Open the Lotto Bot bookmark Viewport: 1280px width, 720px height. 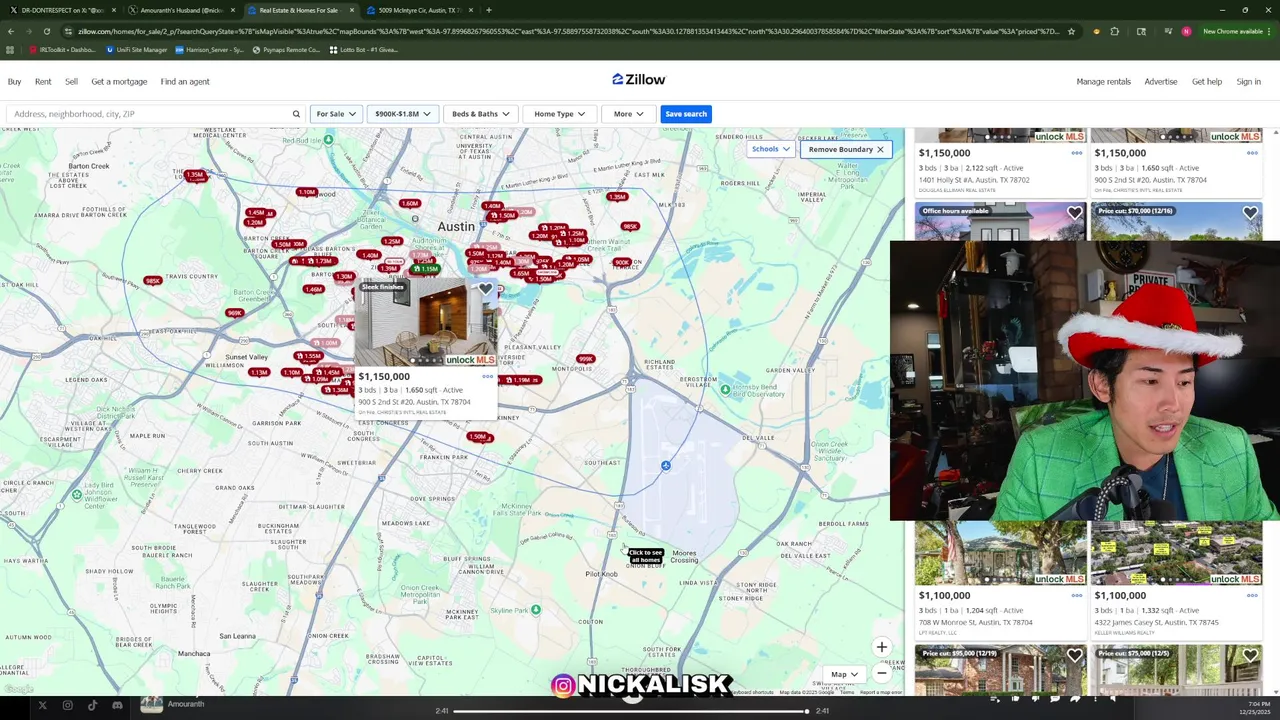pos(363,49)
